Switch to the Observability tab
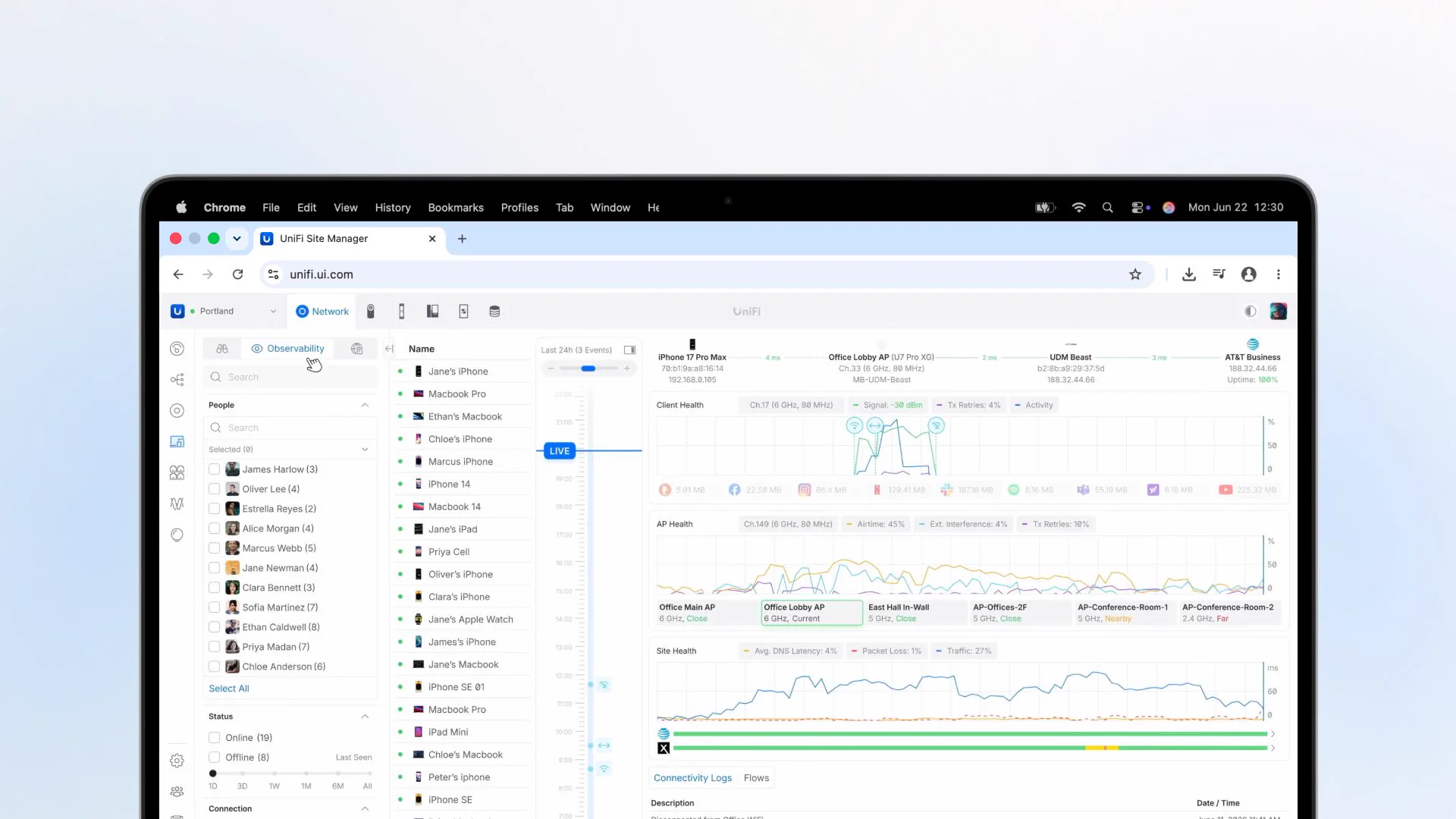Viewport: 1456px width, 819px height. click(x=288, y=349)
